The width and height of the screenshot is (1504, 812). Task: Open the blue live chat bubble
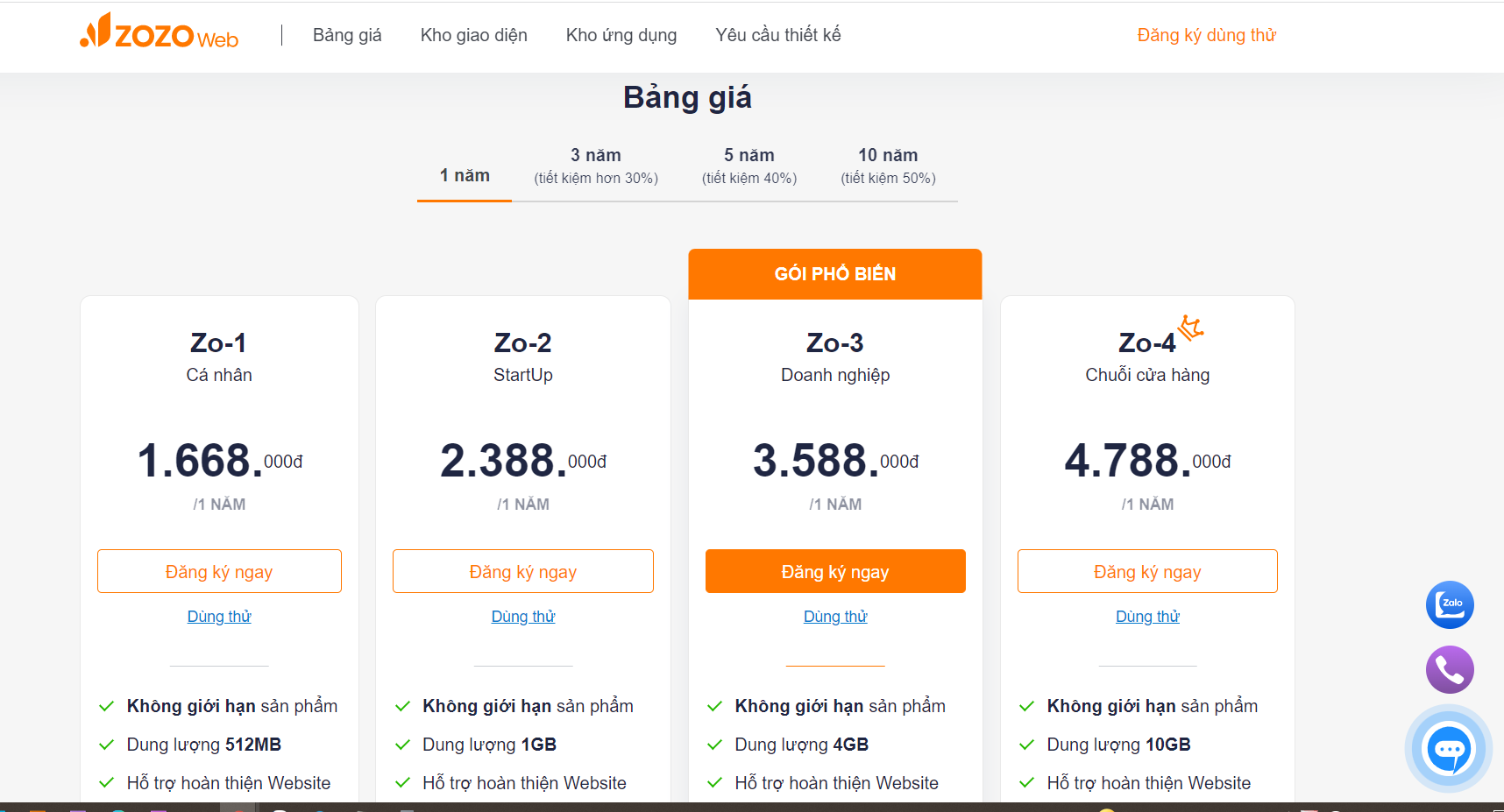click(x=1449, y=749)
